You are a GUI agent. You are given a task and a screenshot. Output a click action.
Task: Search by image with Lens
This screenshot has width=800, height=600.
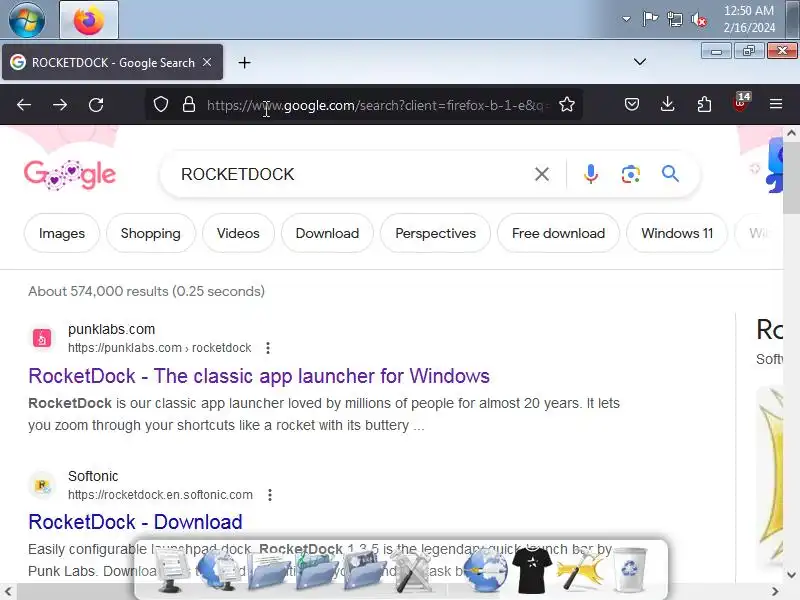(631, 174)
